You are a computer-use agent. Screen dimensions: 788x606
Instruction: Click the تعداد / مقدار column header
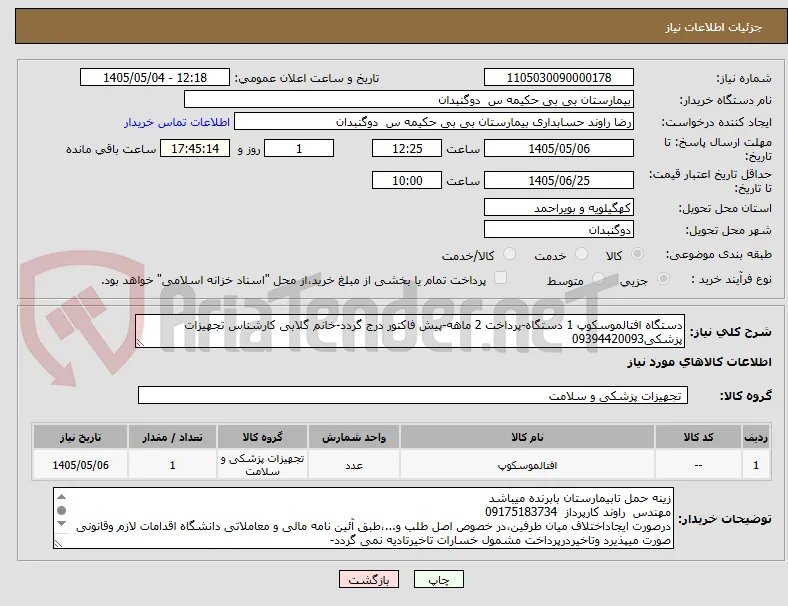click(172, 437)
